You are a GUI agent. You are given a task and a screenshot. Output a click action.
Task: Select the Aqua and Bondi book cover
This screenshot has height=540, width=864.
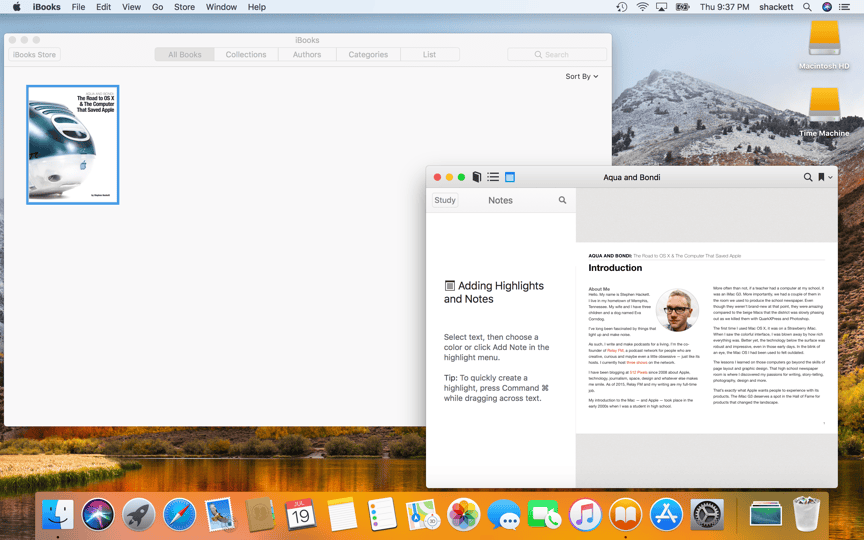pyautogui.click(x=73, y=145)
